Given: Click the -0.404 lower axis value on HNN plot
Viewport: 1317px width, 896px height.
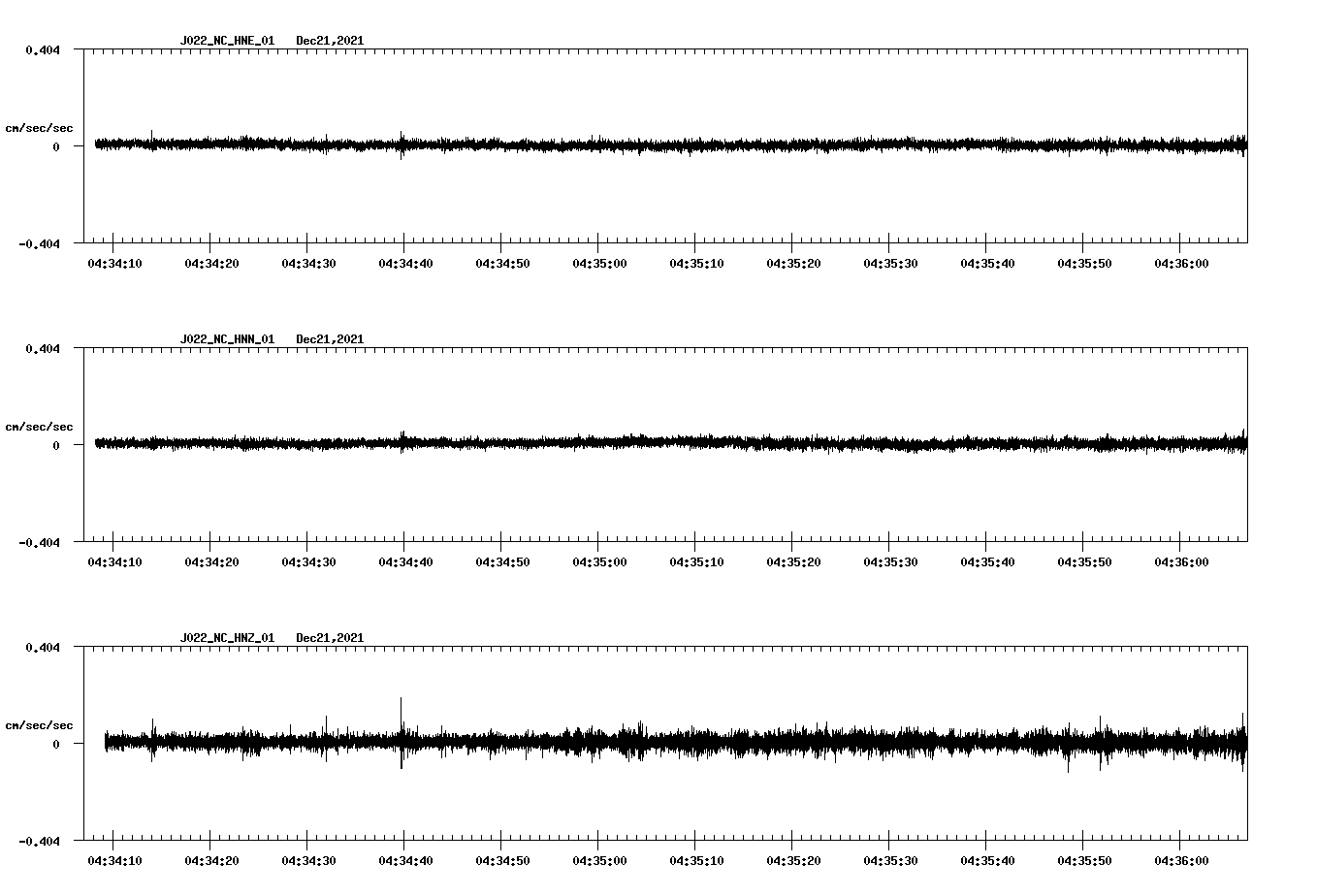Looking at the screenshot, I should click(39, 542).
